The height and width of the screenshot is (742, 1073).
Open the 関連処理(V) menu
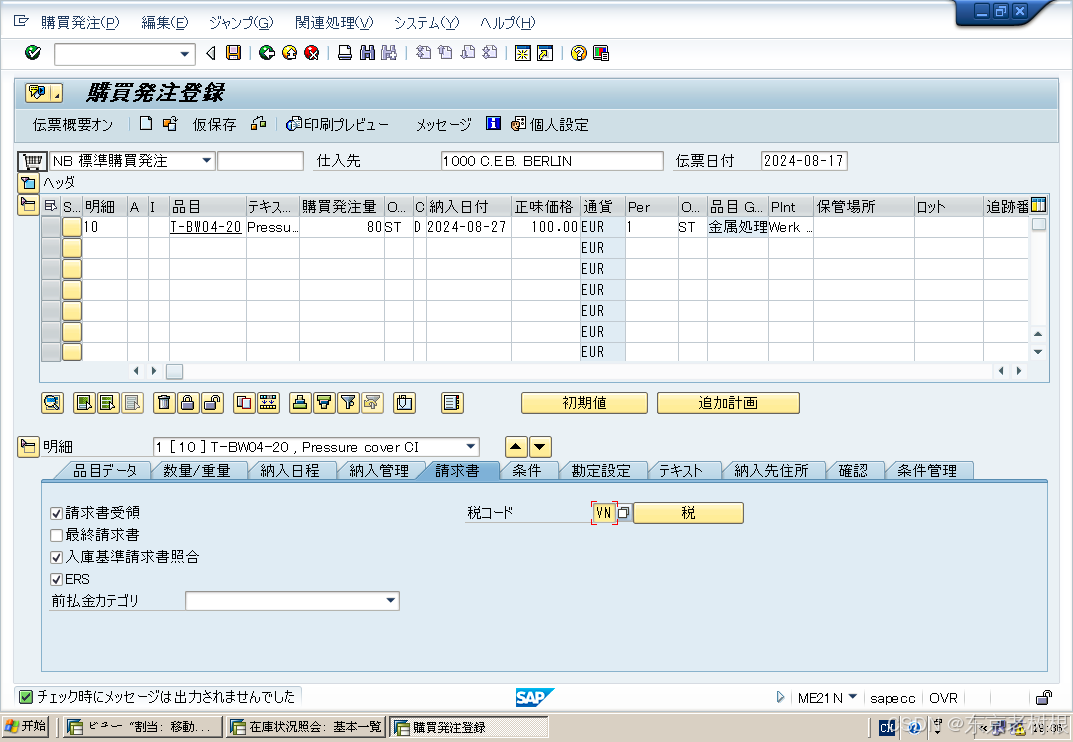(x=334, y=23)
